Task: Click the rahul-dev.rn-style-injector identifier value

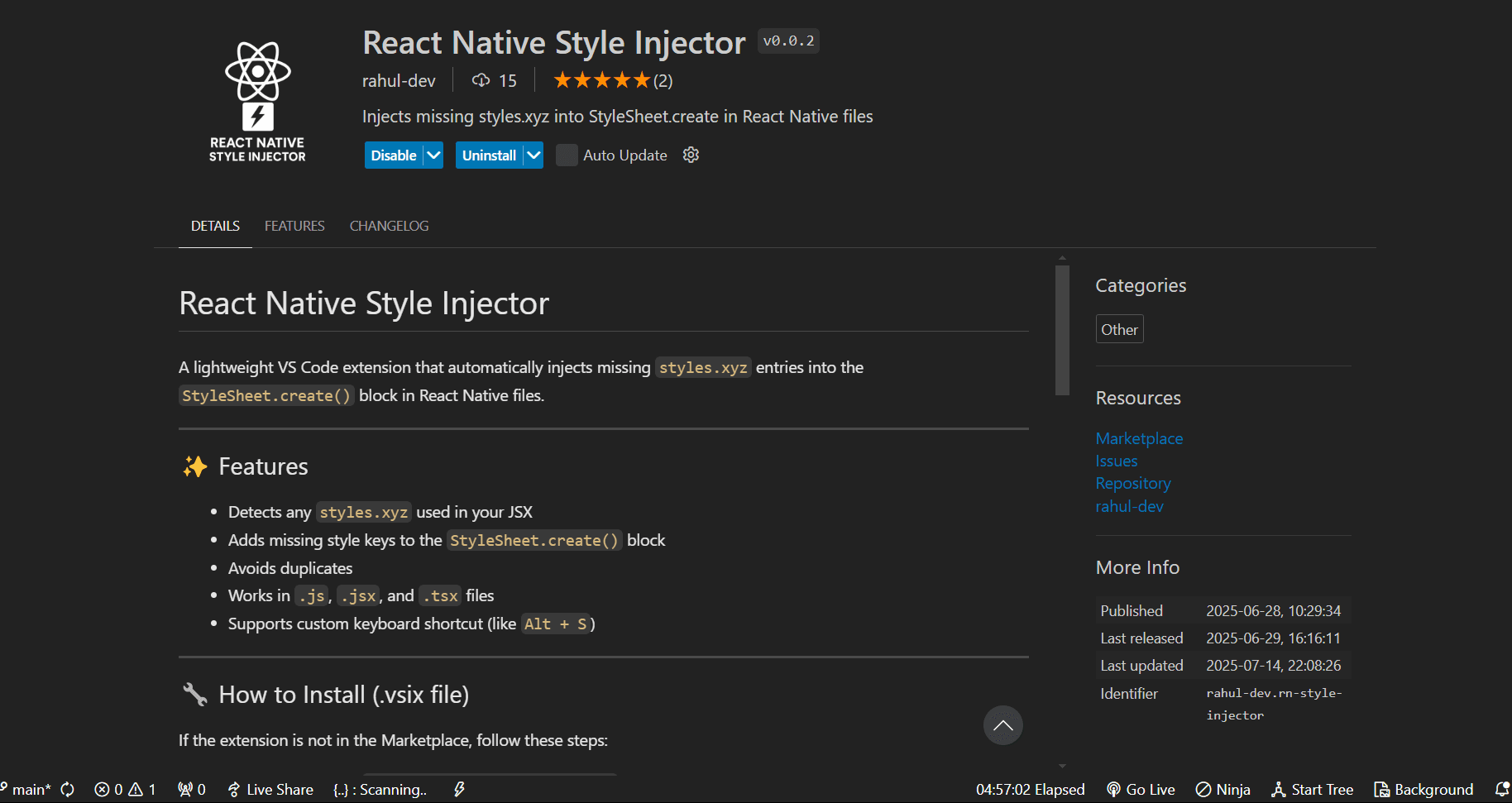Action: [1274, 704]
